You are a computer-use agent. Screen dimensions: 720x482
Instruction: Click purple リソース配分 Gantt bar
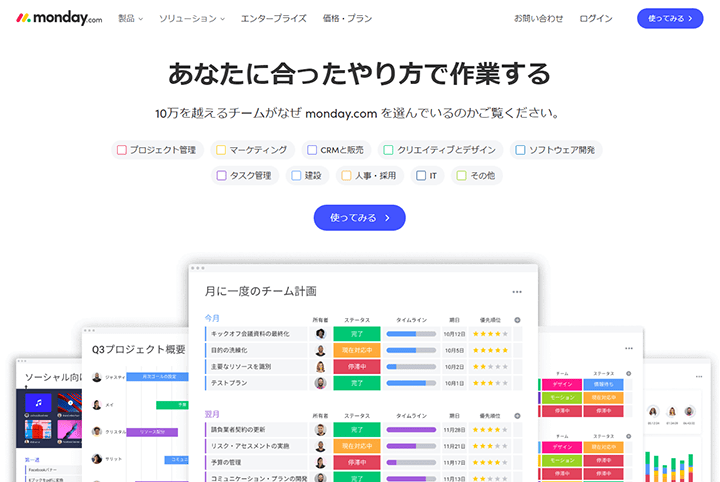click(x=152, y=432)
